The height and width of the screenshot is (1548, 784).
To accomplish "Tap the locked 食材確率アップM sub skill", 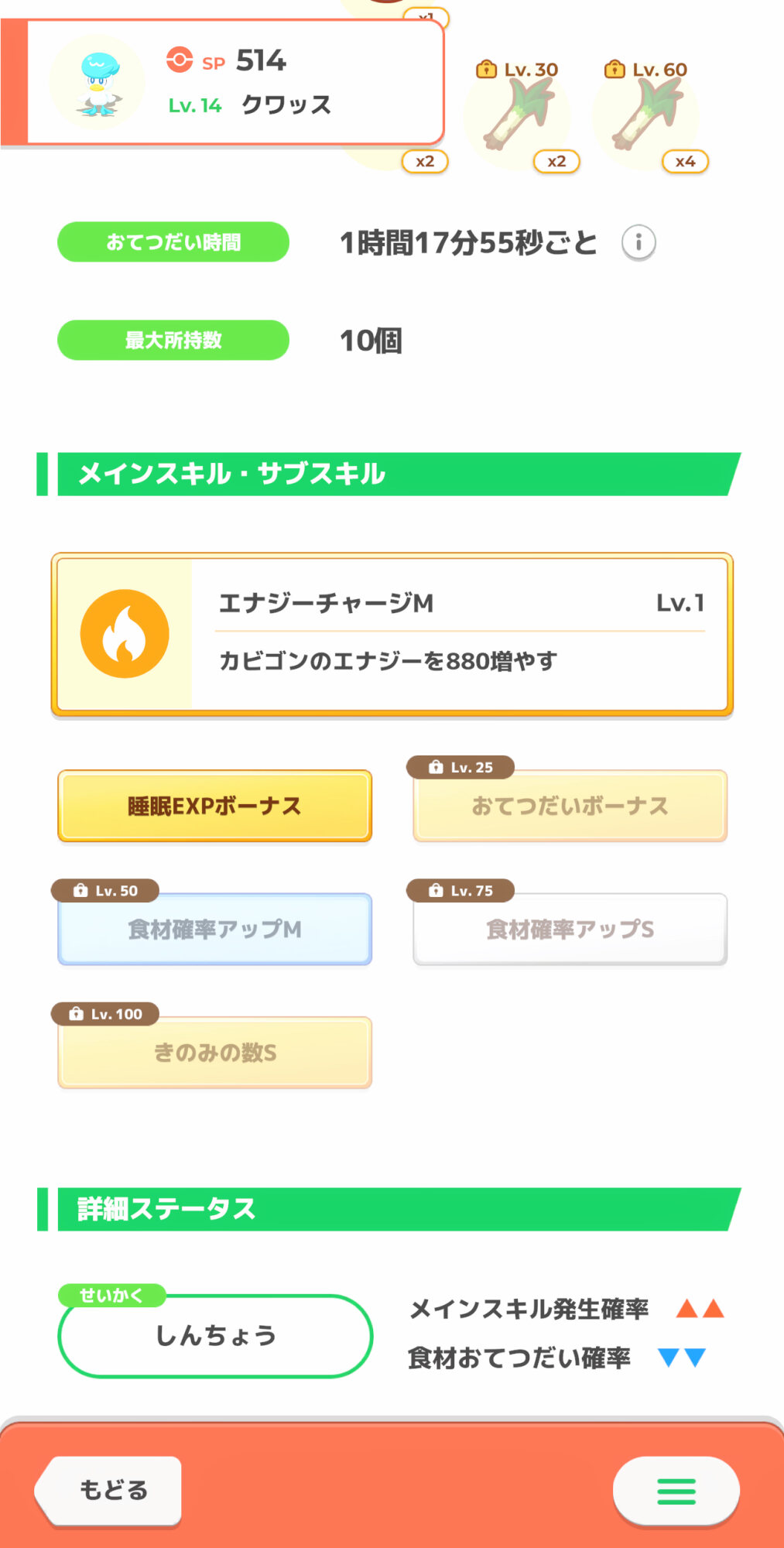I will [x=215, y=929].
